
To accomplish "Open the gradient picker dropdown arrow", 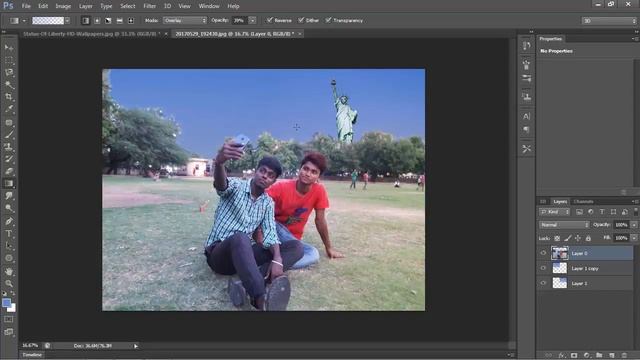I will coord(67,20).
